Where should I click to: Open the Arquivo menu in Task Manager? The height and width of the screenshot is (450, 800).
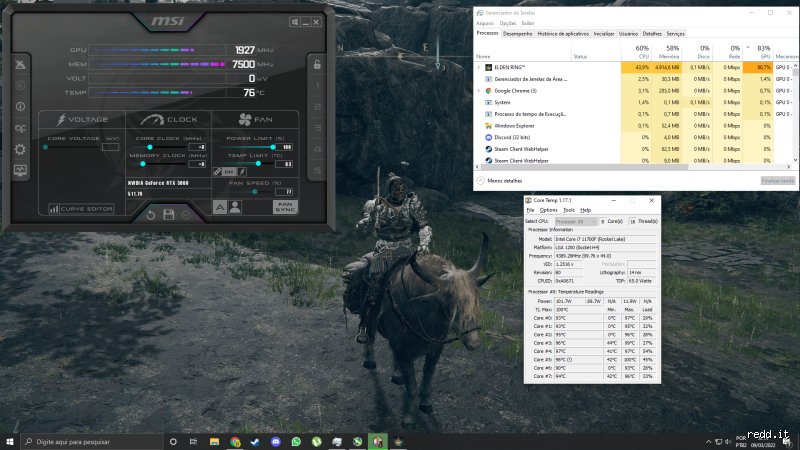[x=485, y=23]
